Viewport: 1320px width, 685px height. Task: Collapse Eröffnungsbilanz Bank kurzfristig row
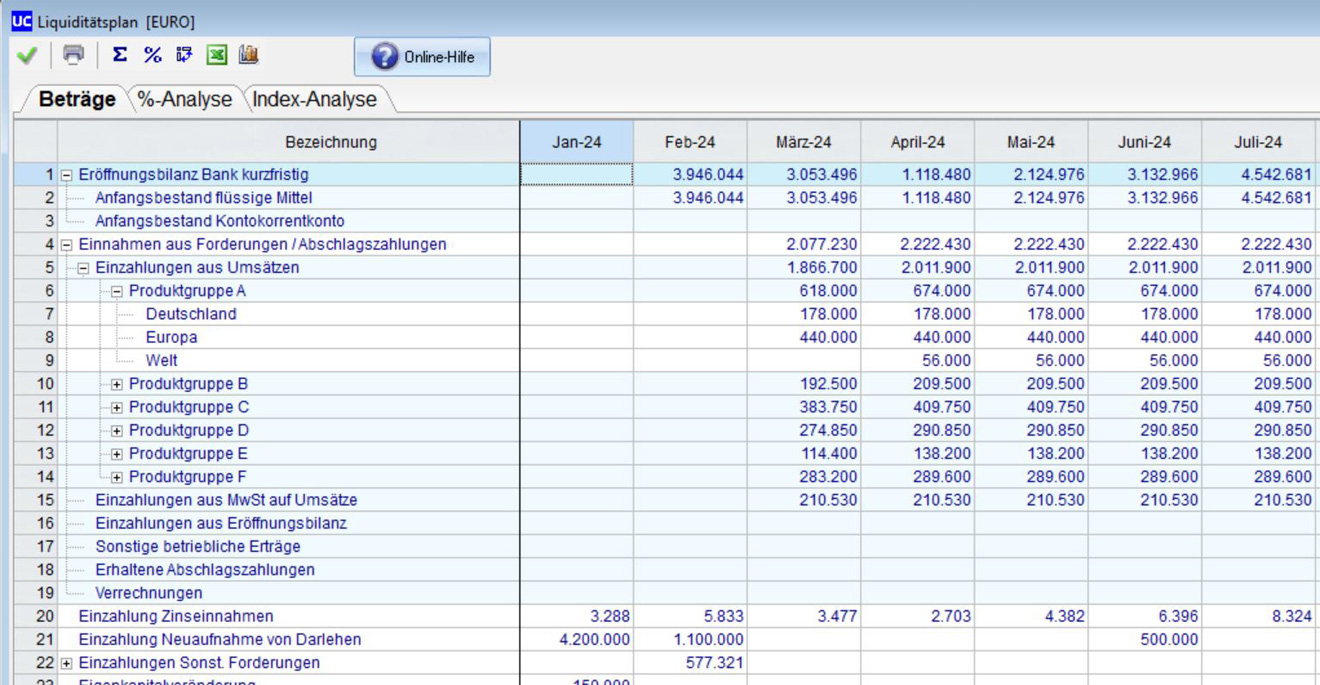(x=67, y=175)
